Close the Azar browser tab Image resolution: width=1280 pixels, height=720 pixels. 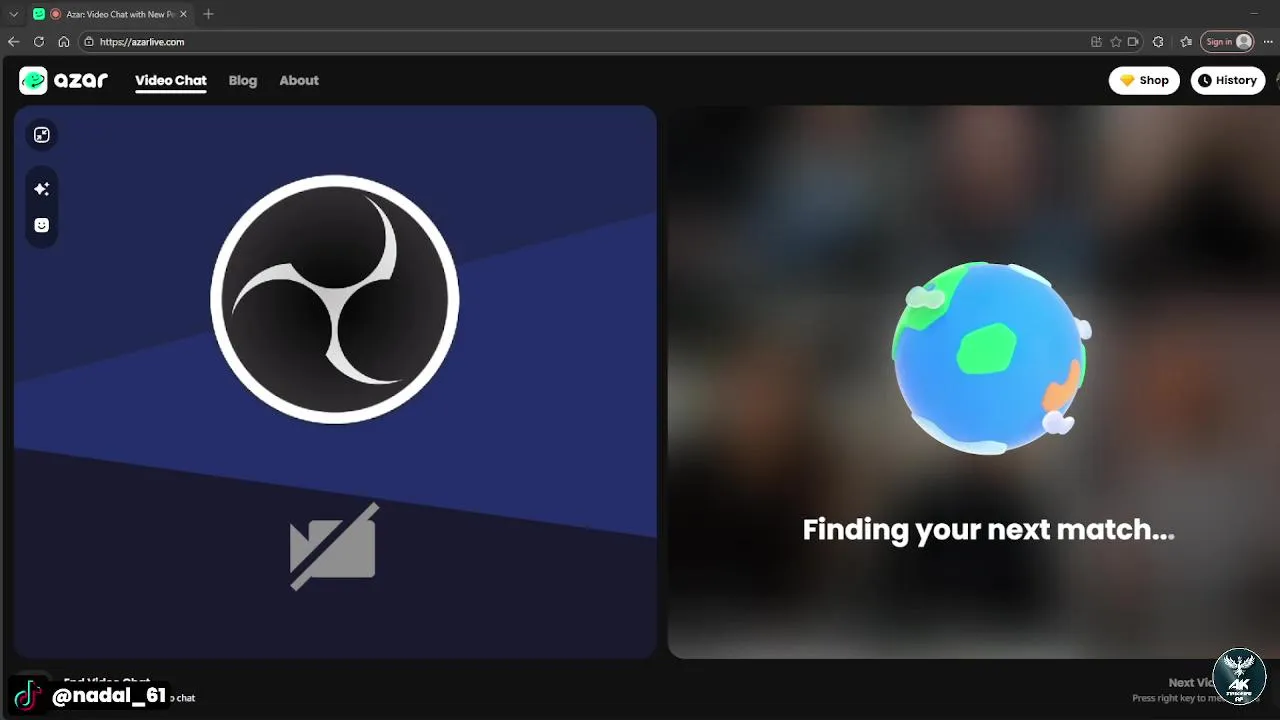(x=186, y=14)
